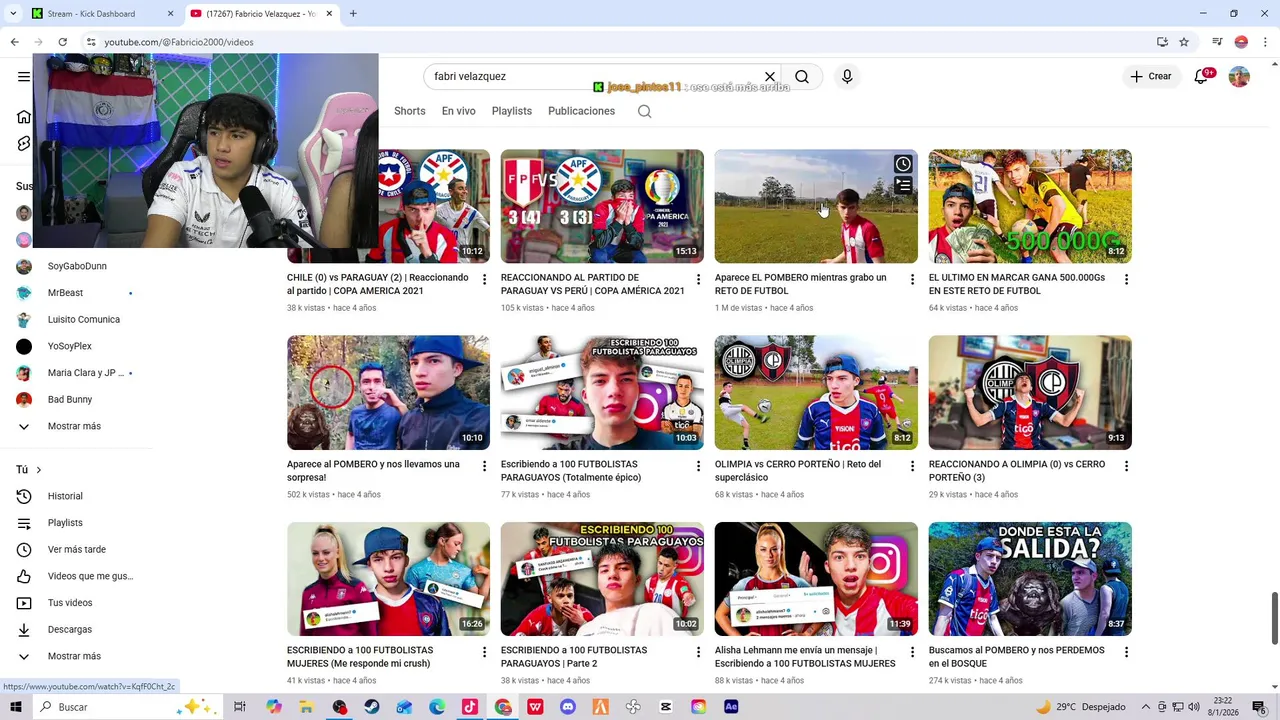Open the Tú section chevron
The height and width of the screenshot is (720, 1280).
(39, 470)
